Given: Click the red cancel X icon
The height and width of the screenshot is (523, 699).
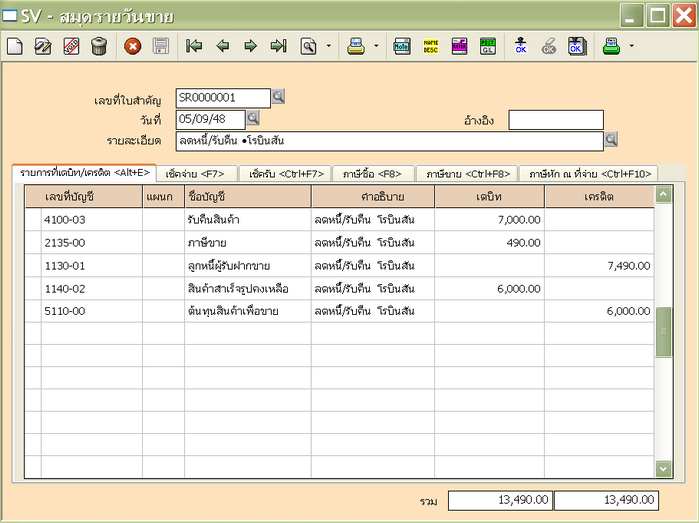Looking at the screenshot, I should coord(132,46).
